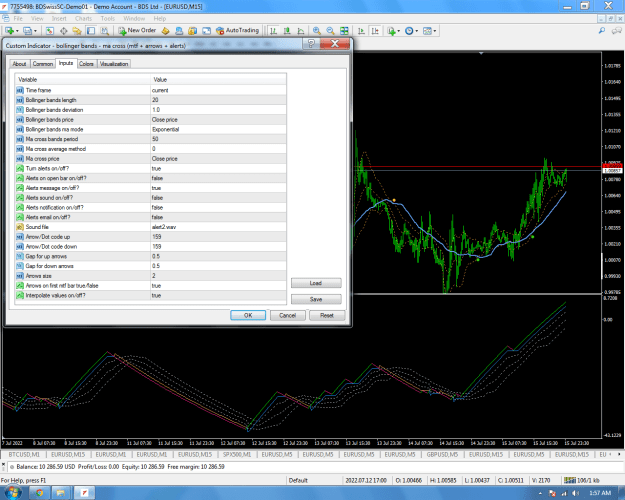Screen dimensions: 625x500
Task: Click the Reset button
Action: click(x=327, y=315)
